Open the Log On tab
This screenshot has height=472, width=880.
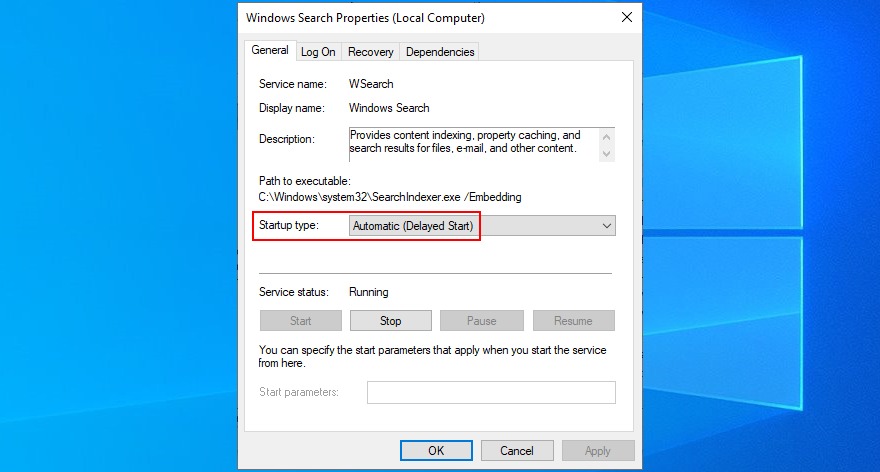click(x=318, y=52)
